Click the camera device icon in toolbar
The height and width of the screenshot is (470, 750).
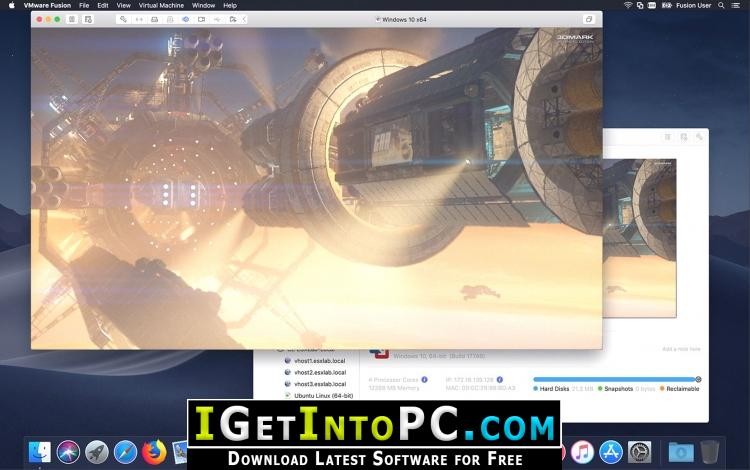pos(201,19)
